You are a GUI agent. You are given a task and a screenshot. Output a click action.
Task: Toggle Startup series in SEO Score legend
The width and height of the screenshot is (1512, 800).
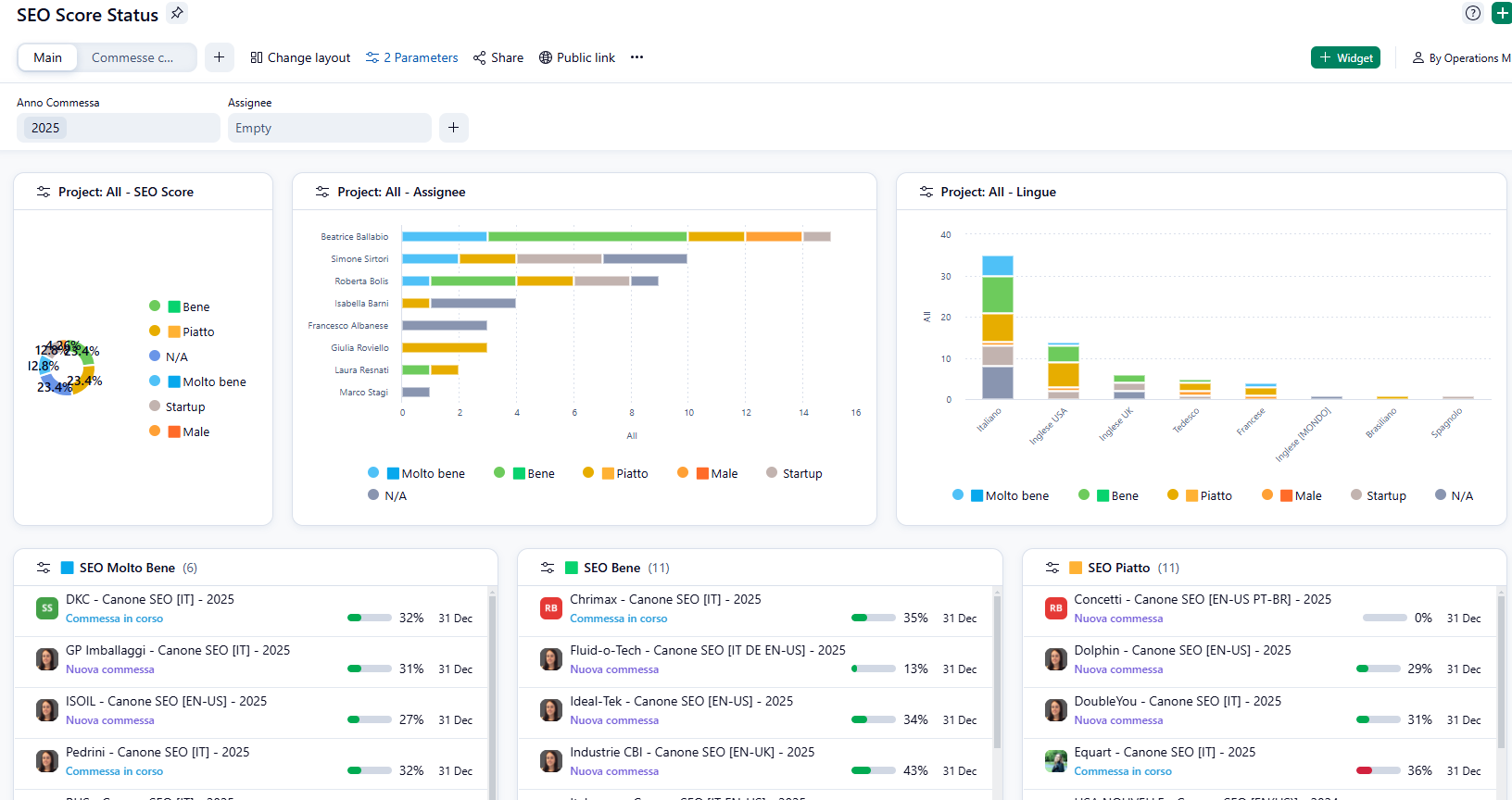coord(177,406)
